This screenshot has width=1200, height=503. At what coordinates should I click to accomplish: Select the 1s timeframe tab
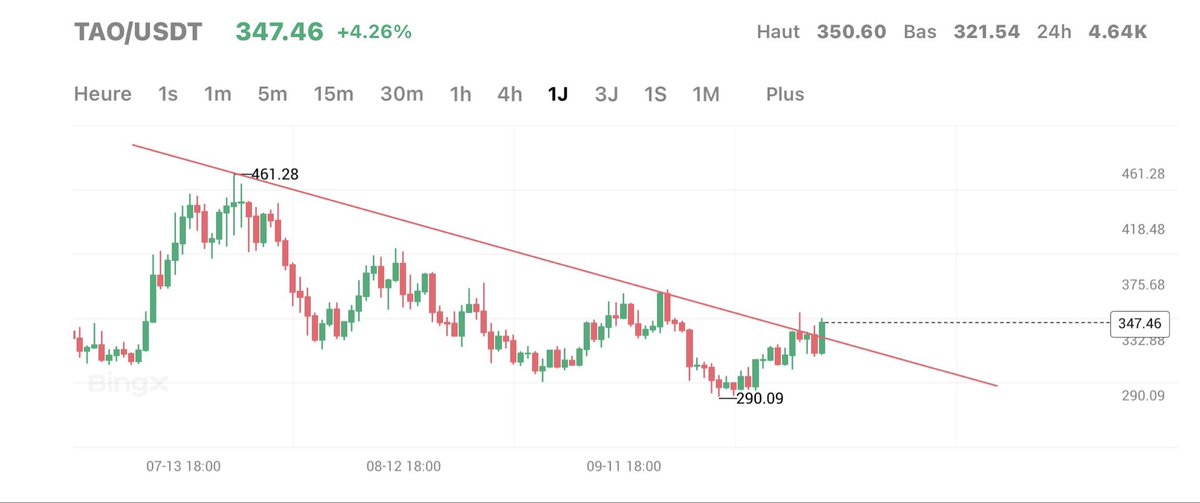tap(168, 94)
